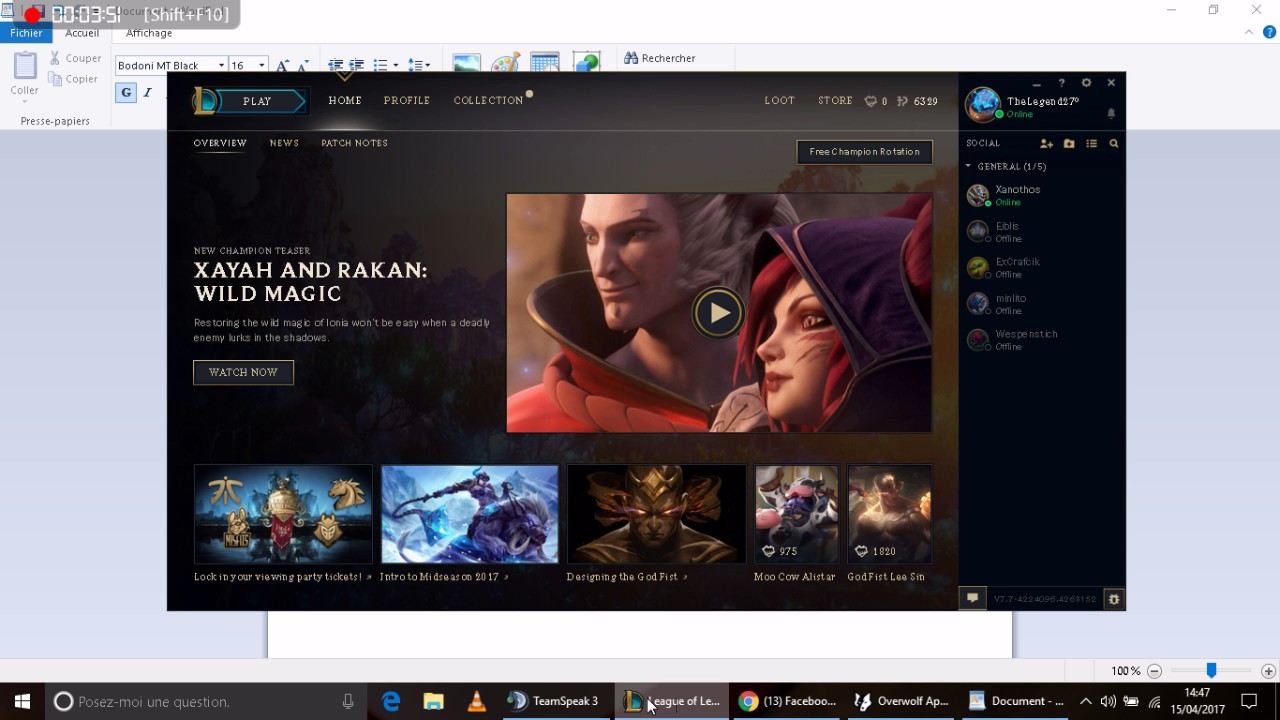Insert object icon in WordPad ribbon
Viewport: 1280px width, 720px height.
tap(586, 63)
